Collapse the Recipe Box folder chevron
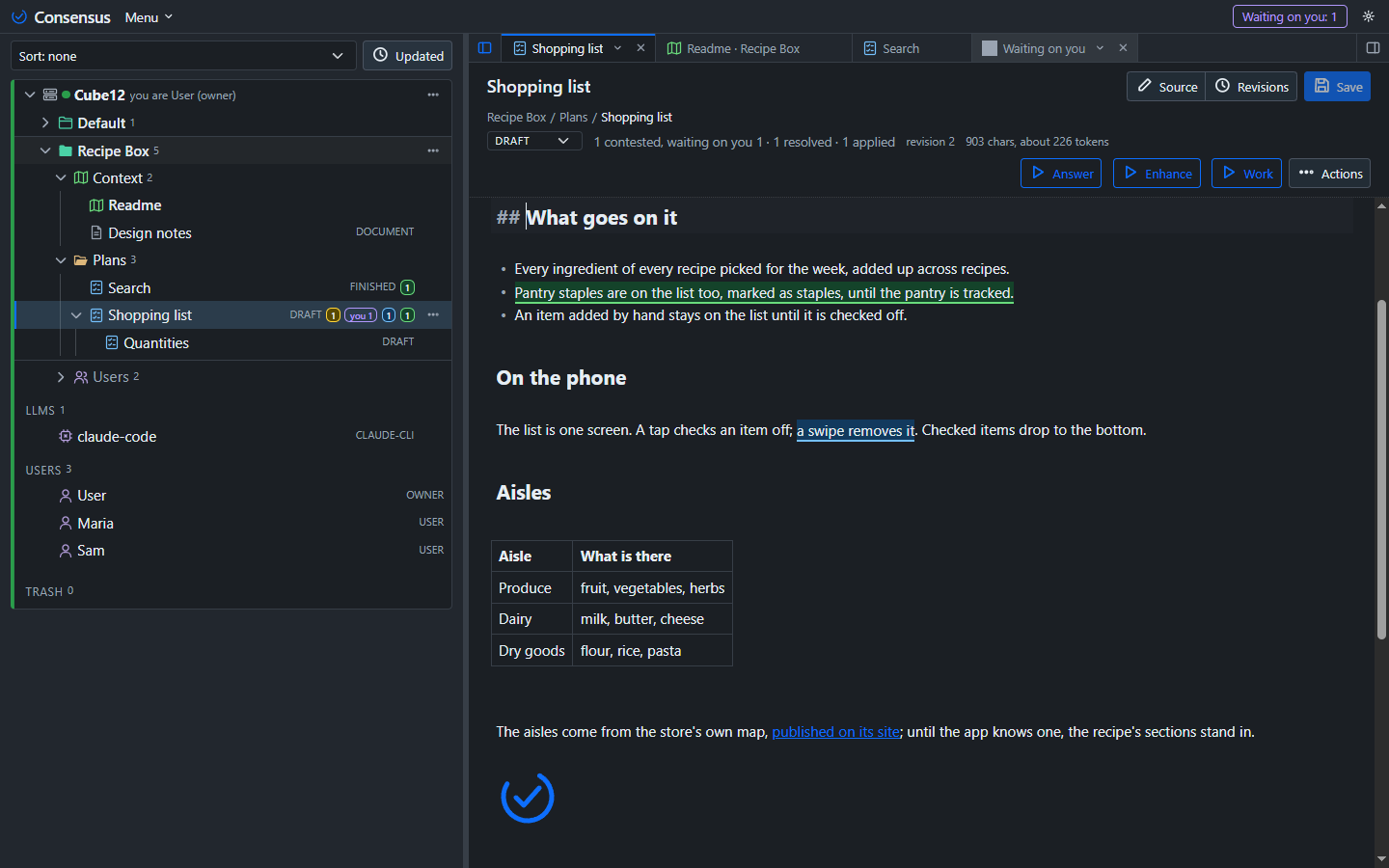 [x=45, y=150]
